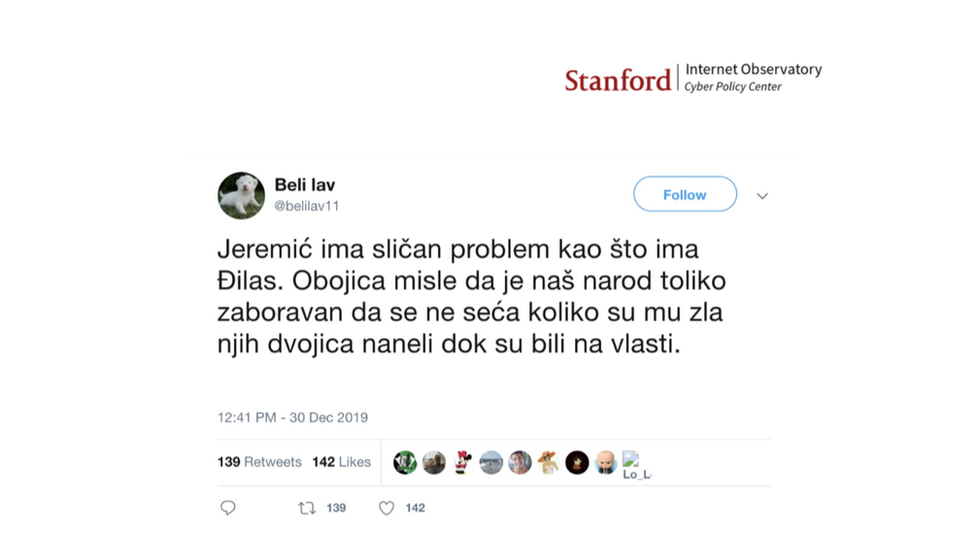
Task: Like the tweet with the heart icon
Action: tap(386, 508)
